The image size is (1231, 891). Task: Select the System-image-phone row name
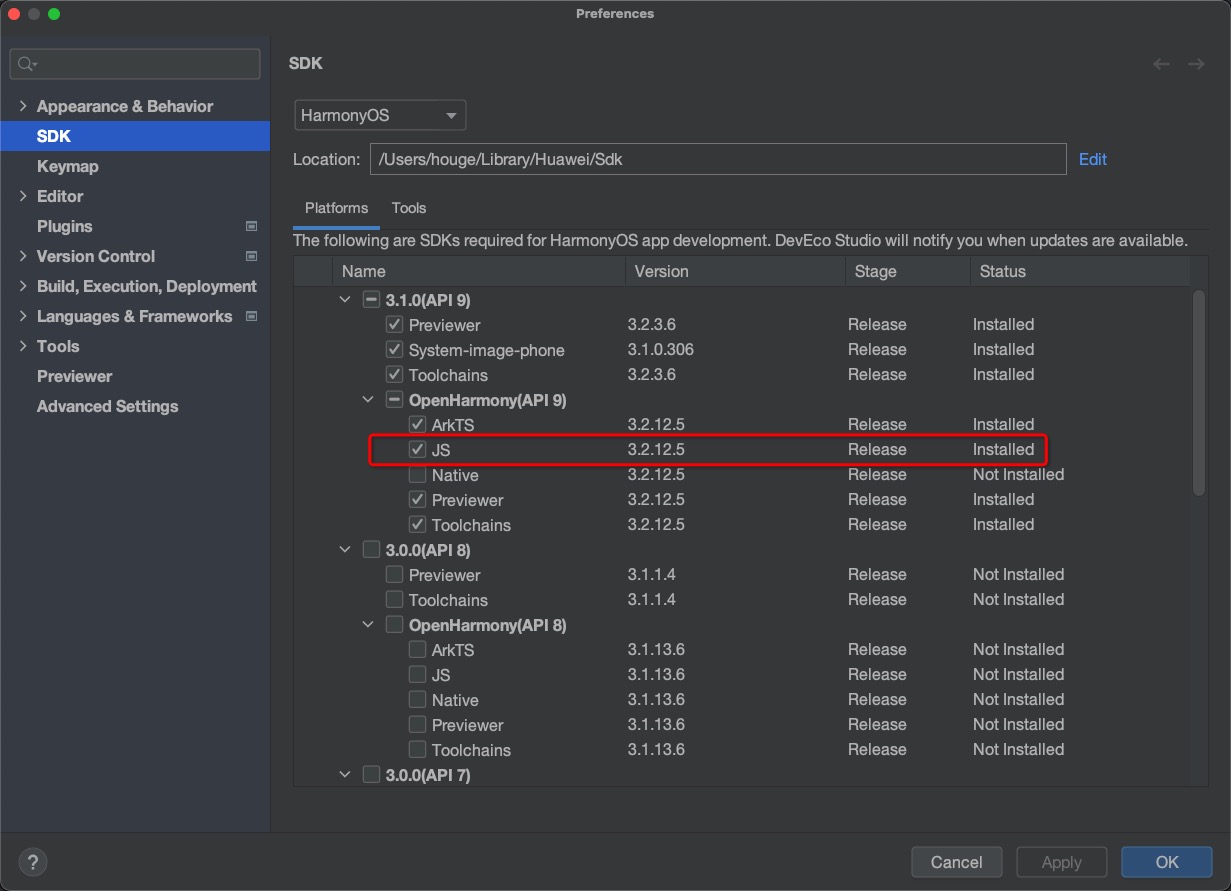point(487,350)
